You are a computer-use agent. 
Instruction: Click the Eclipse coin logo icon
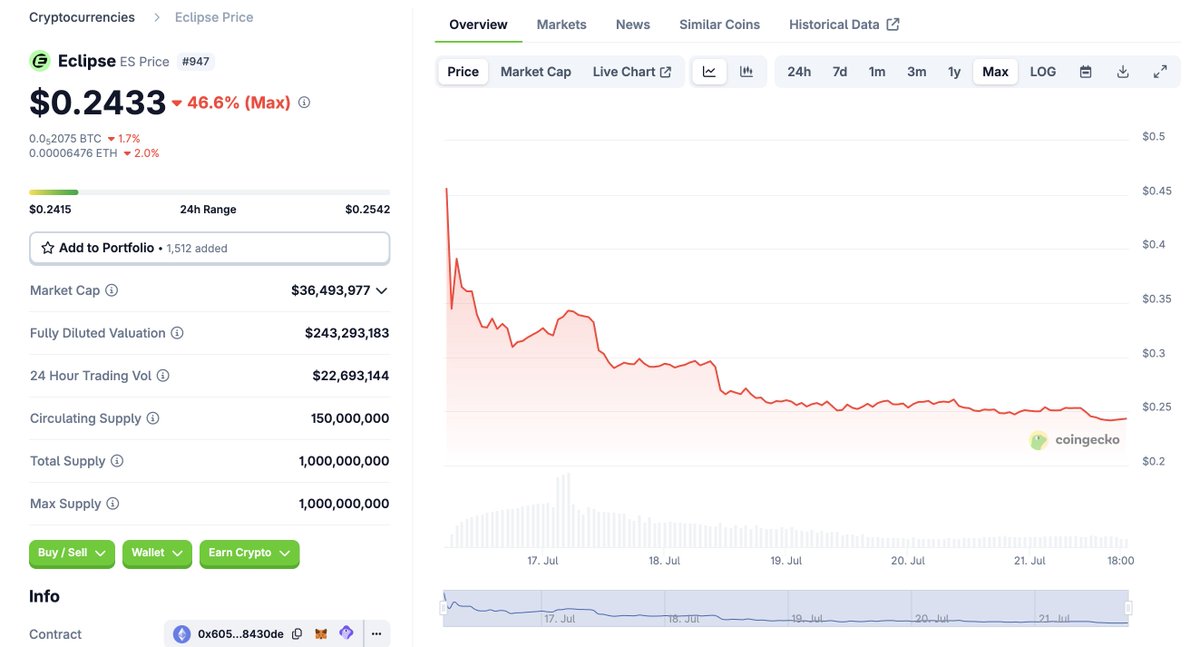point(40,61)
